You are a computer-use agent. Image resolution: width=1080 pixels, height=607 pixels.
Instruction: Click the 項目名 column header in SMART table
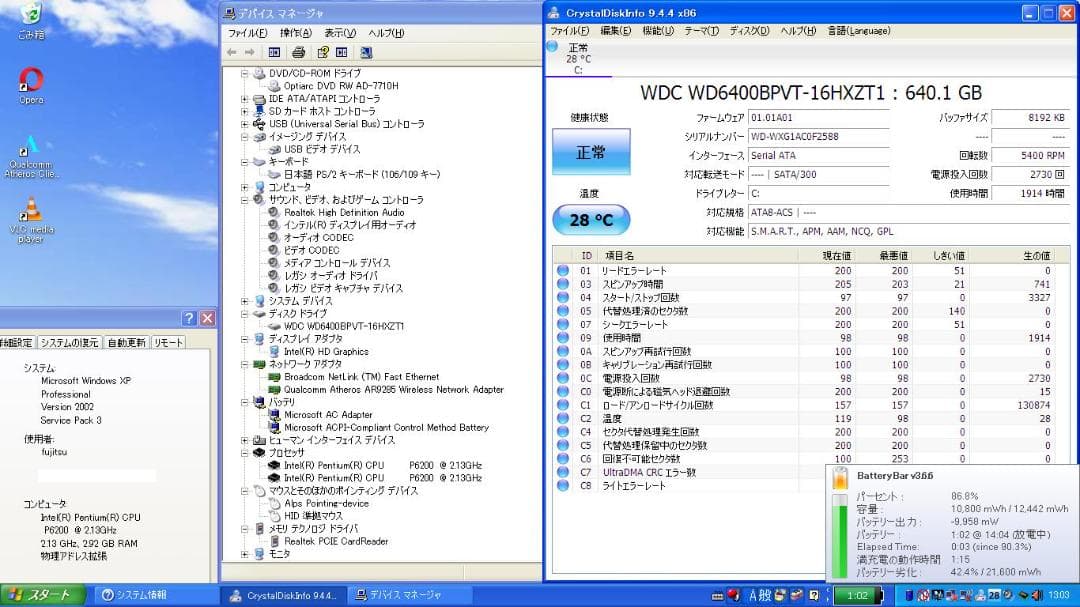coord(698,256)
